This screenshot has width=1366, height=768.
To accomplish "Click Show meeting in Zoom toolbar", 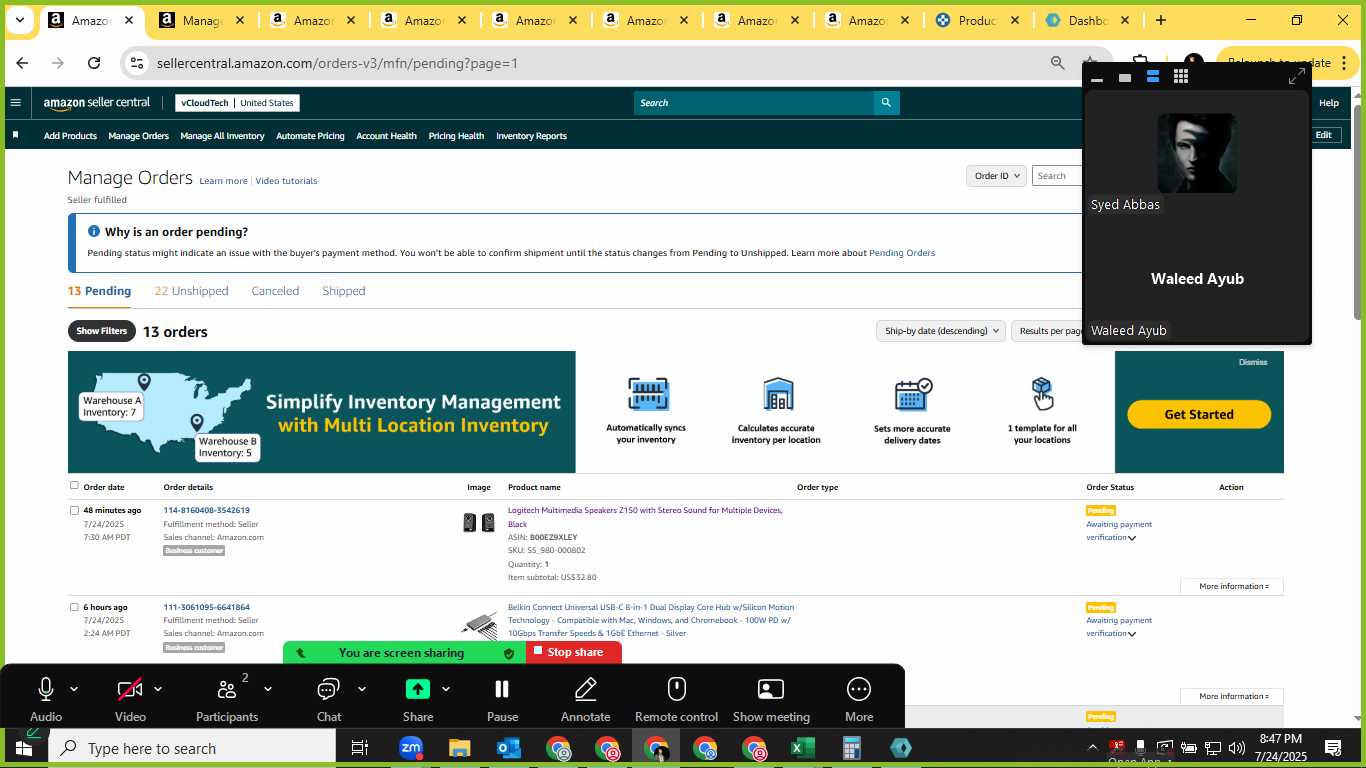I will click(771, 699).
